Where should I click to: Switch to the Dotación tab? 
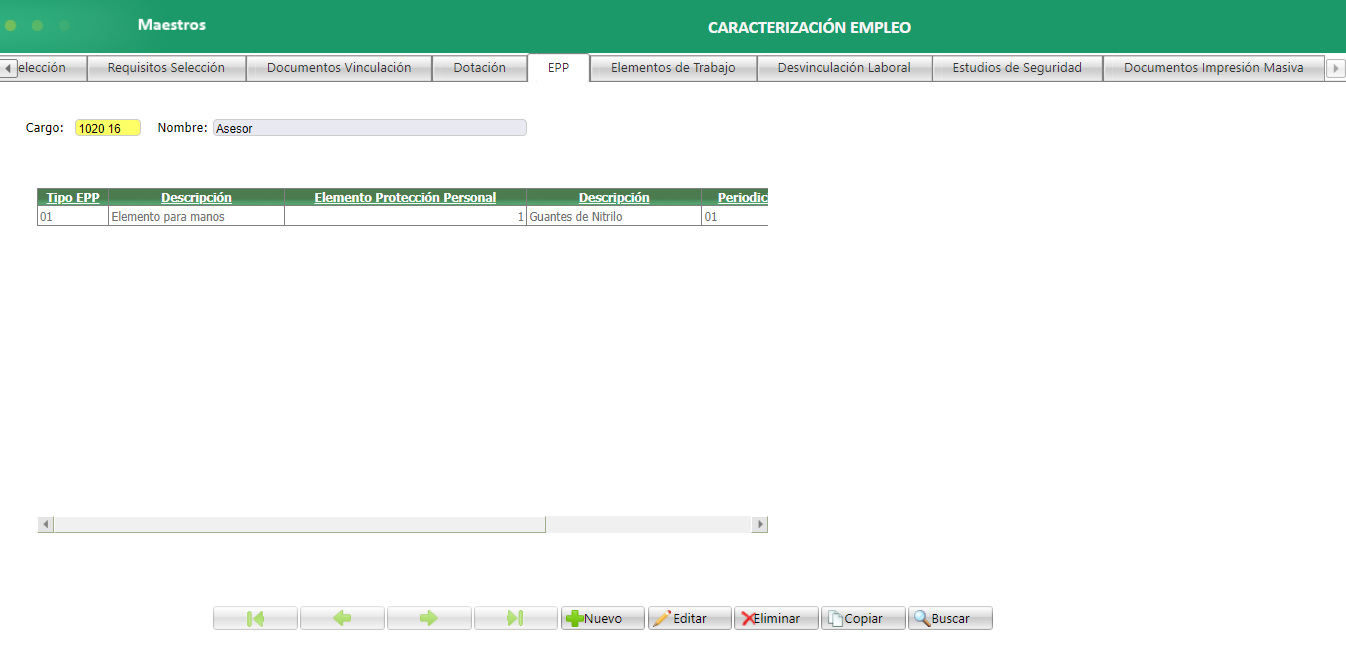[479, 68]
